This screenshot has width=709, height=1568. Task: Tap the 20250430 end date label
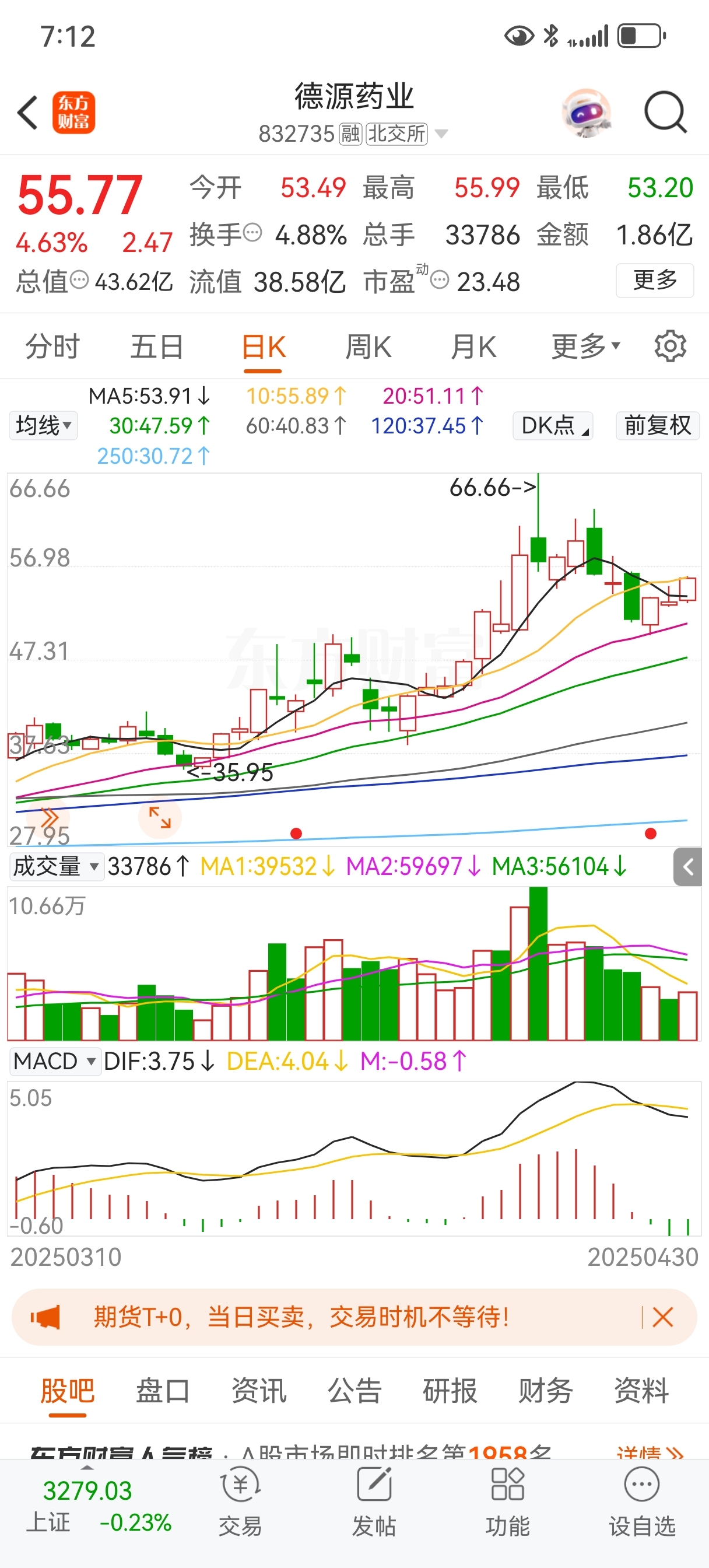643,1257
